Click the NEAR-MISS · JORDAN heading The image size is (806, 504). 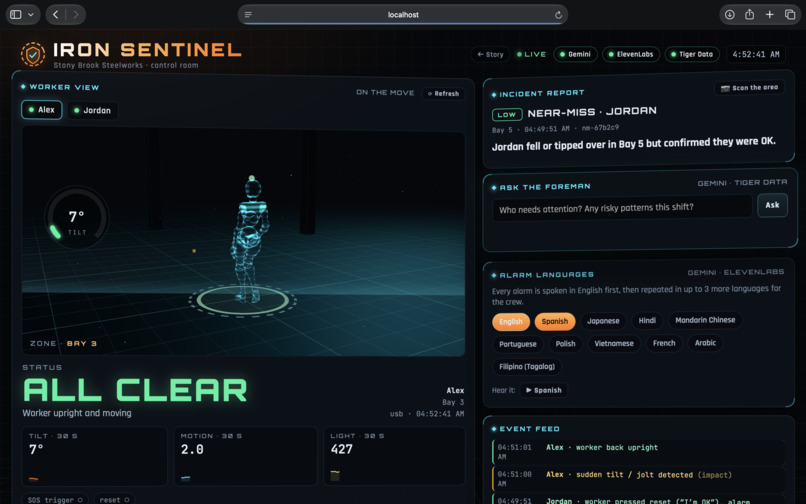[x=592, y=112]
